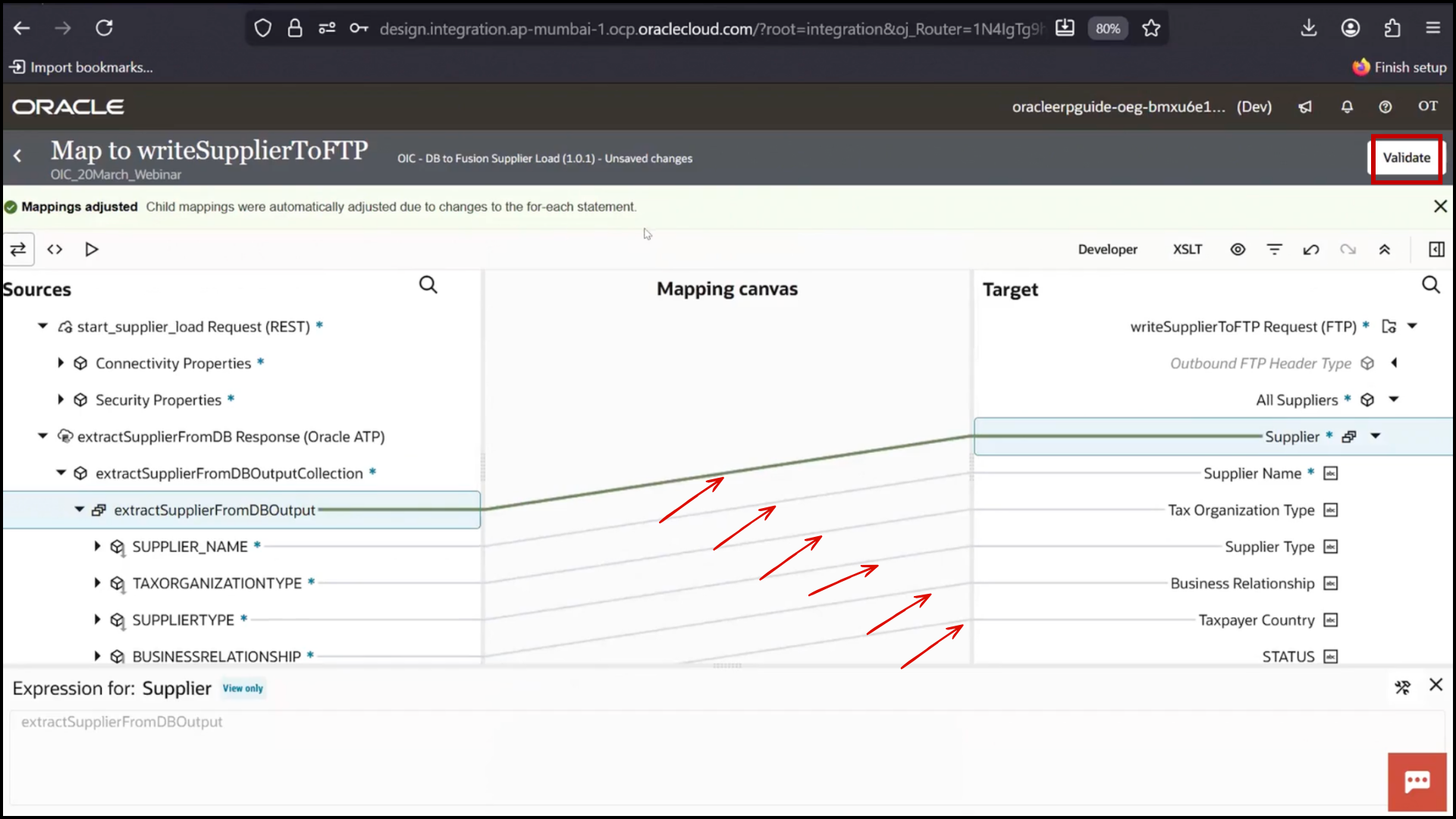
Task: Collapse start_supplier_load Request (REST) node
Action: (43, 326)
